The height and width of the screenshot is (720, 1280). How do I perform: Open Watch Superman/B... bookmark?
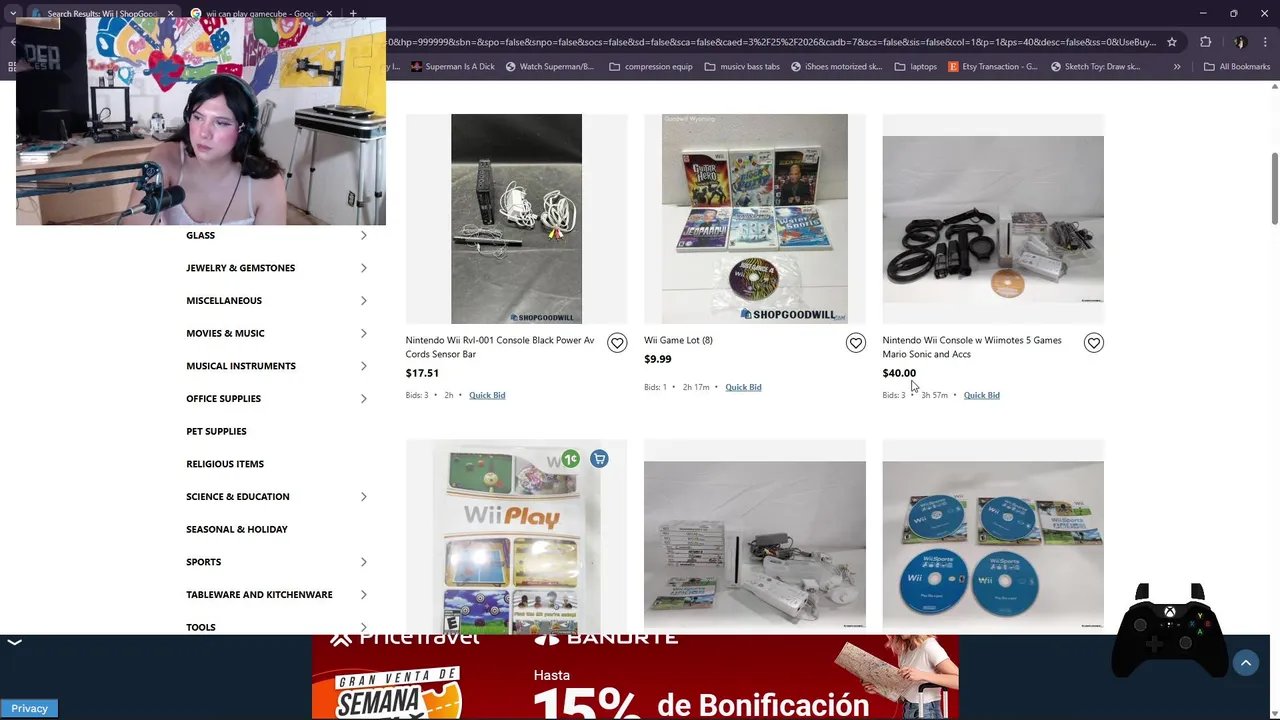[x=550, y=67]
